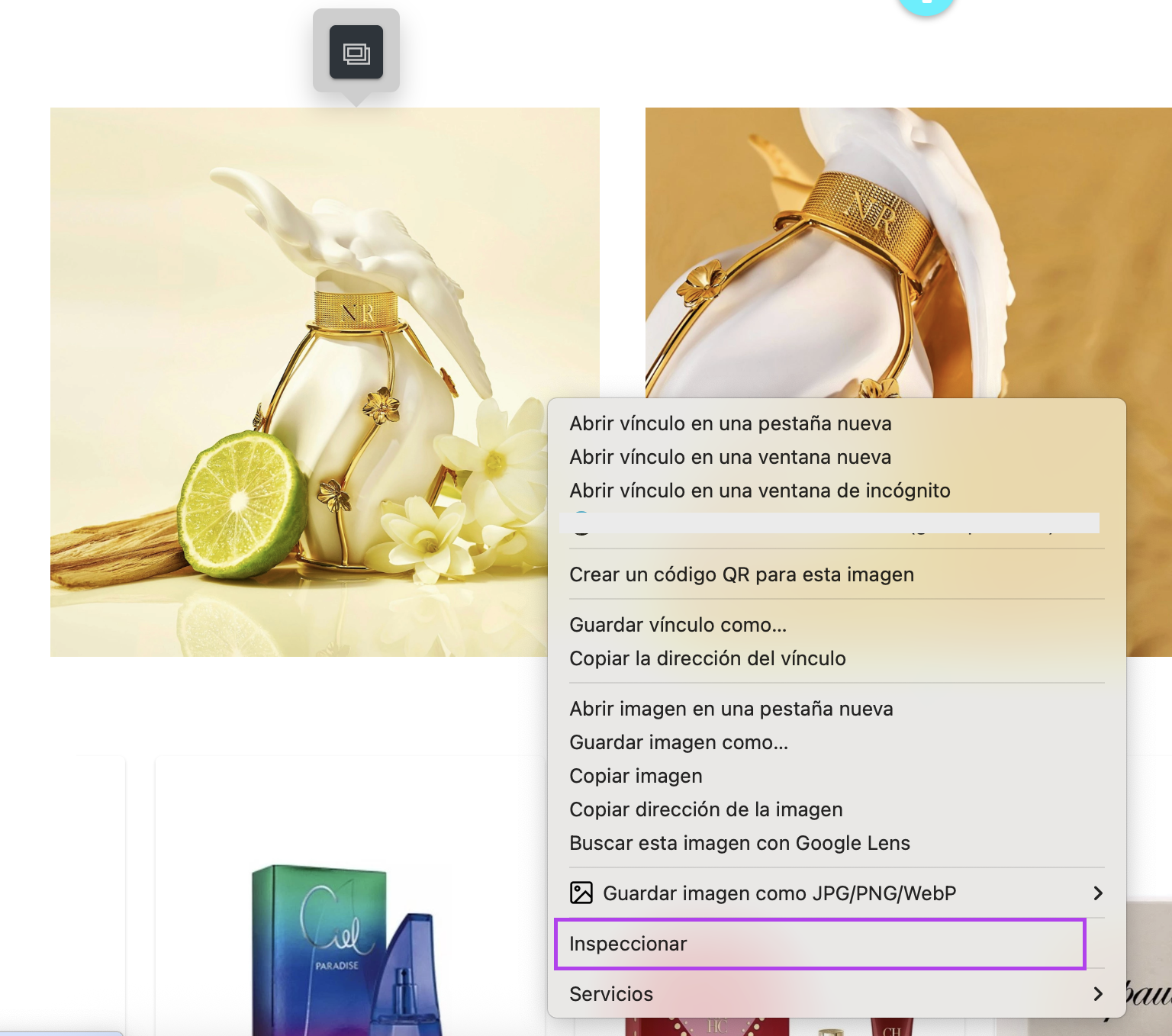The height and width of the screenshot is (1036, 1172).
Task: Choose Abrir vínculo en una ventana nueva
Action: 730,457
